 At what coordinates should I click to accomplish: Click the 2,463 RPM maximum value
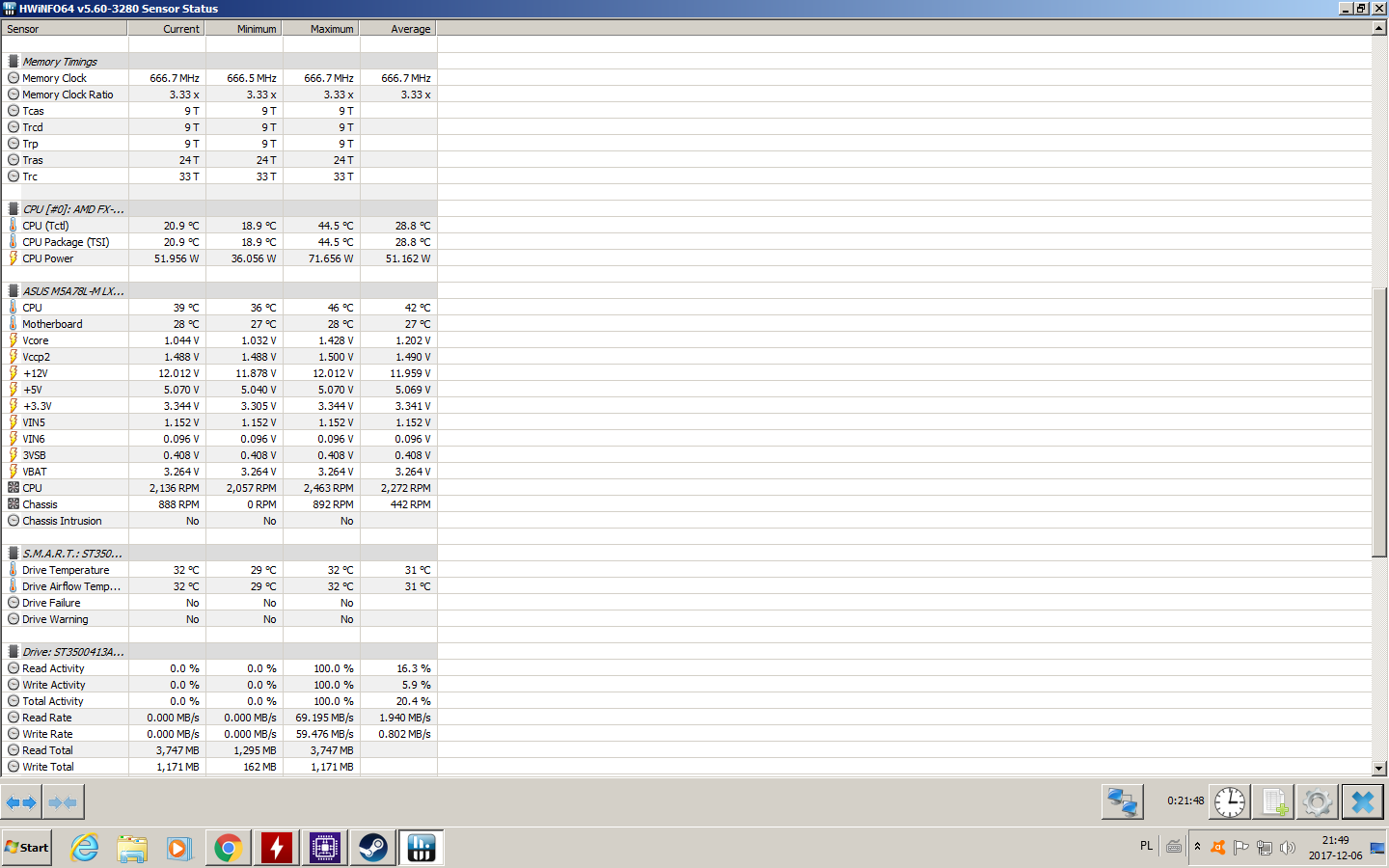[329, 488]
